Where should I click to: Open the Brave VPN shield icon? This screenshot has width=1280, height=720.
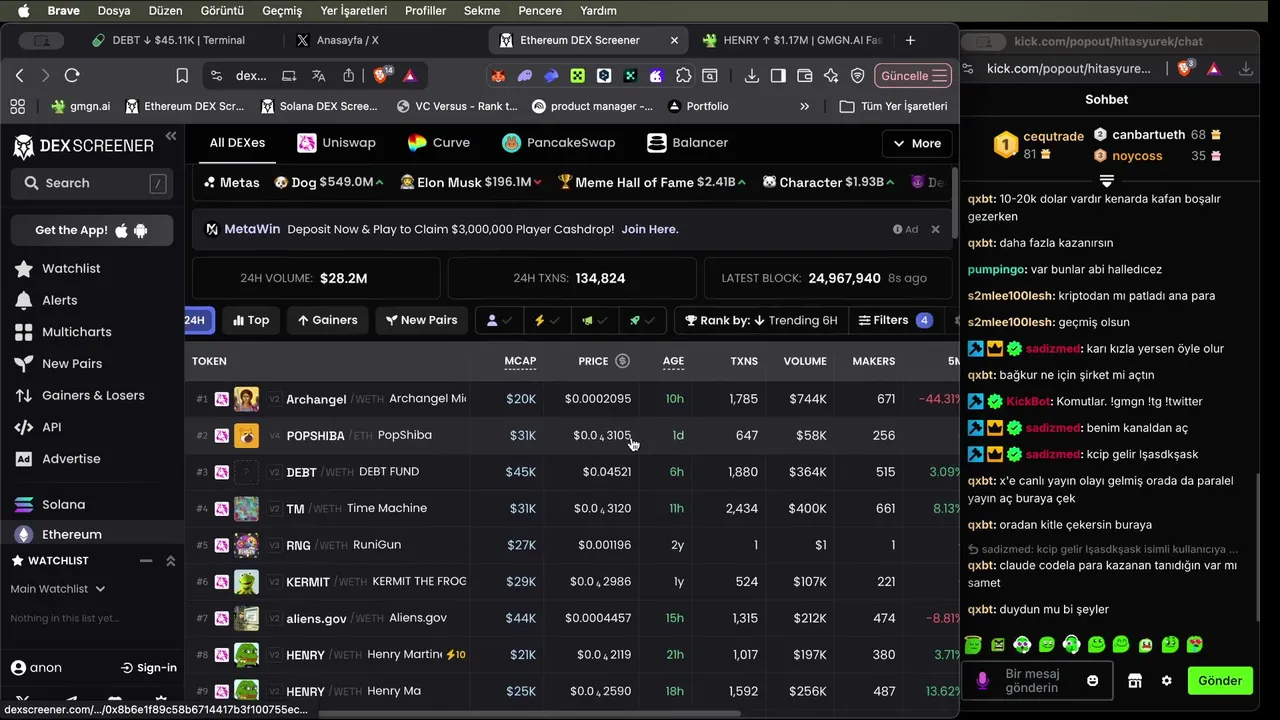(857, 76)
